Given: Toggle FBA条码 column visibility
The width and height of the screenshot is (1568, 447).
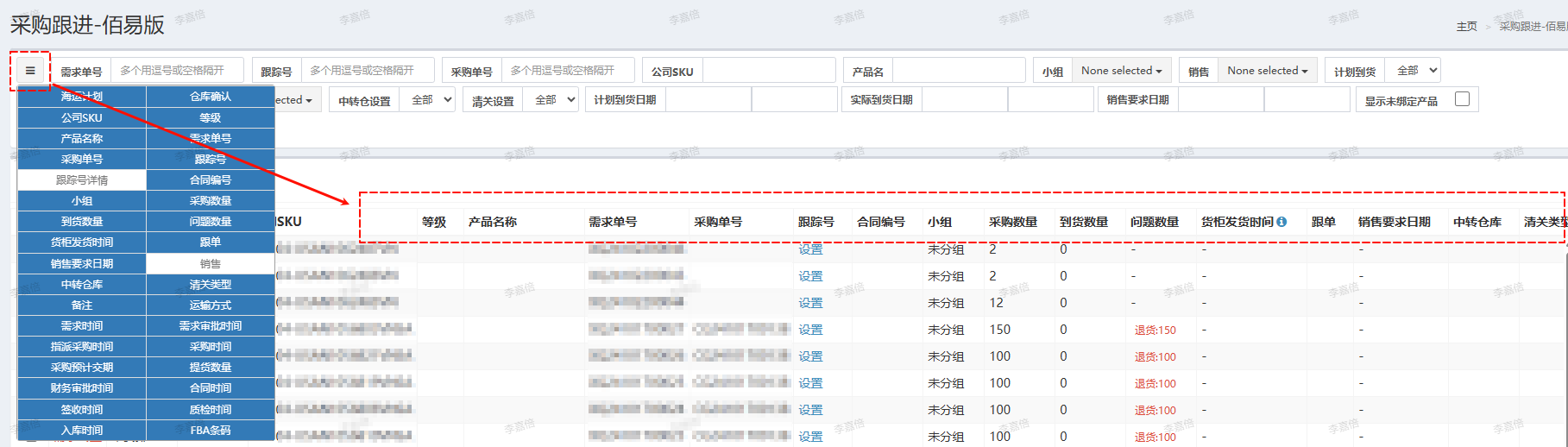Looking at the screenshot, I should 211,431.
